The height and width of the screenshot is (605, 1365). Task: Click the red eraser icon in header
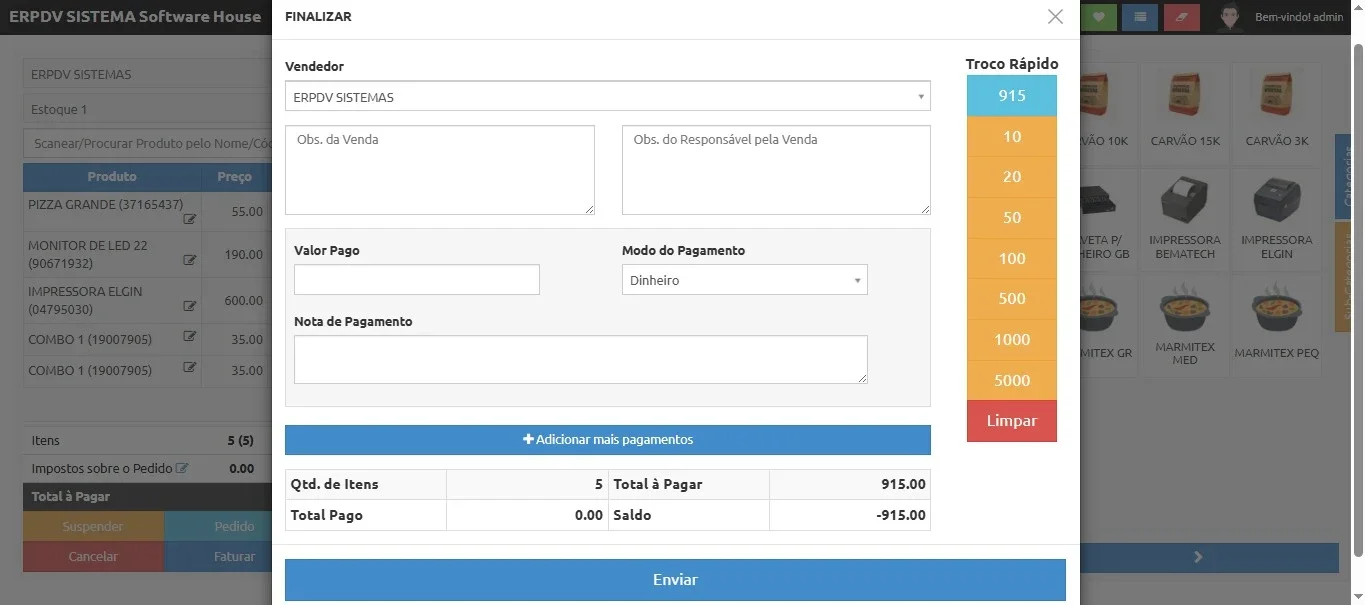point(1182,17)
